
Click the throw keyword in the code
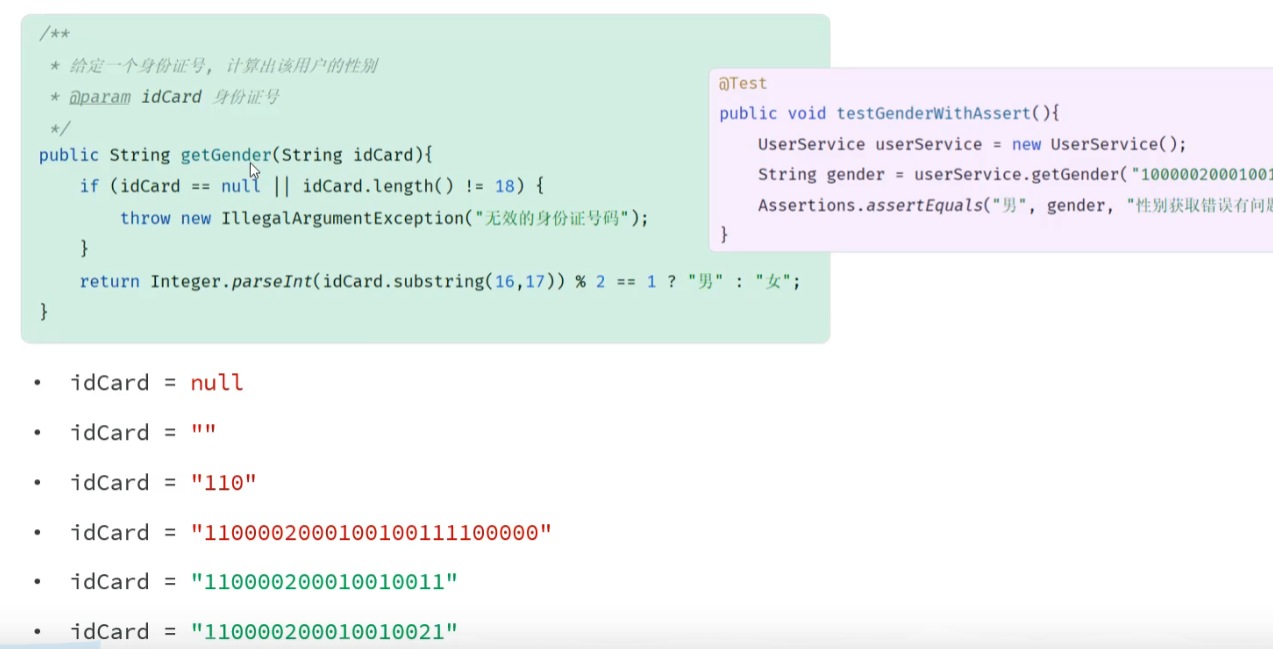click(145, 218)
